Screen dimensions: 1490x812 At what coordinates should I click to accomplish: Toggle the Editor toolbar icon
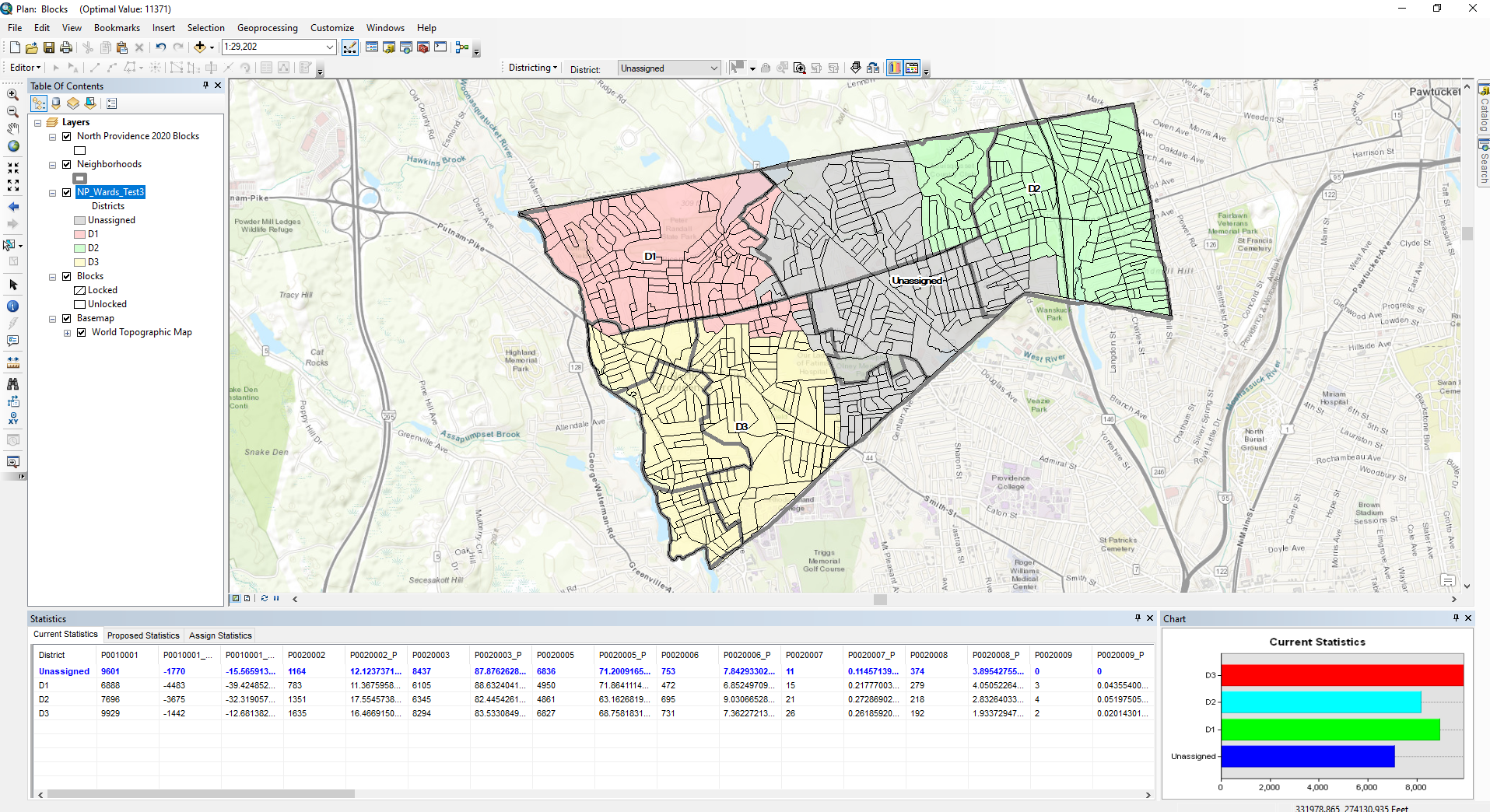pos(350,47)
